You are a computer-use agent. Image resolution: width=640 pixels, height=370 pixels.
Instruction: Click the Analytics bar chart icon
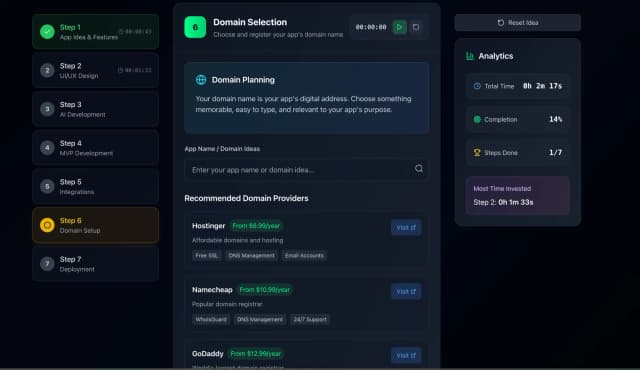click(470, 56)
